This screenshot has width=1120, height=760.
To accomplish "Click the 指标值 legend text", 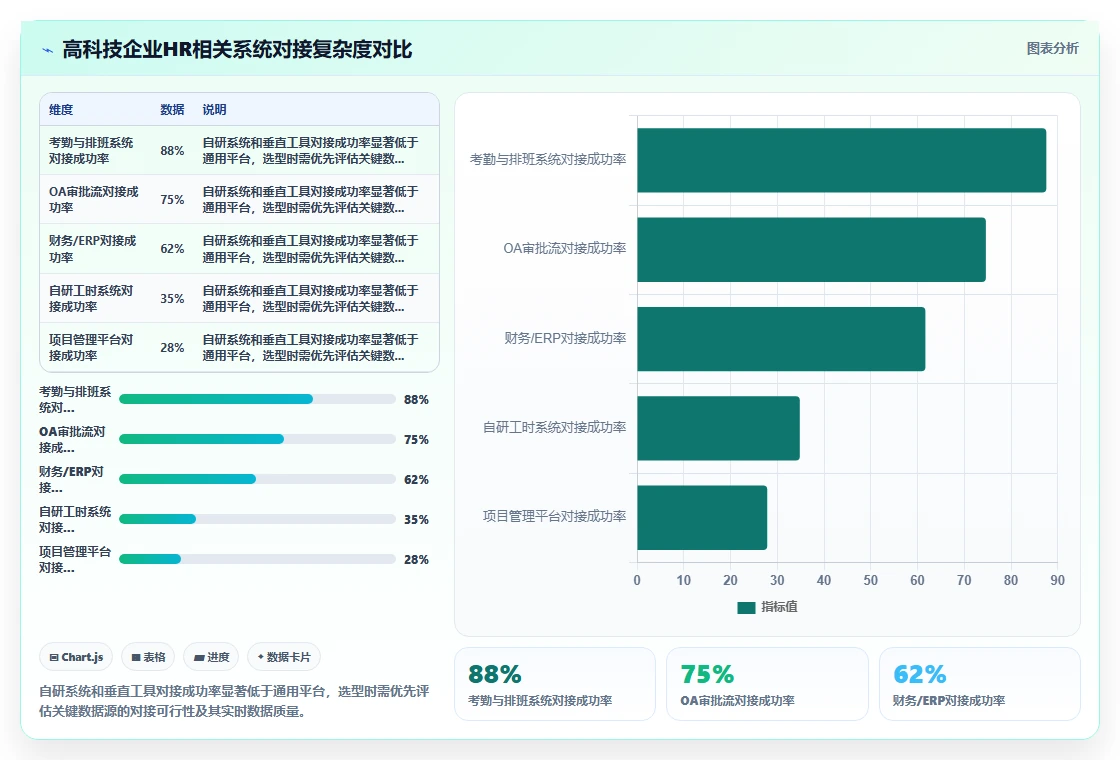I will point(779,607).
